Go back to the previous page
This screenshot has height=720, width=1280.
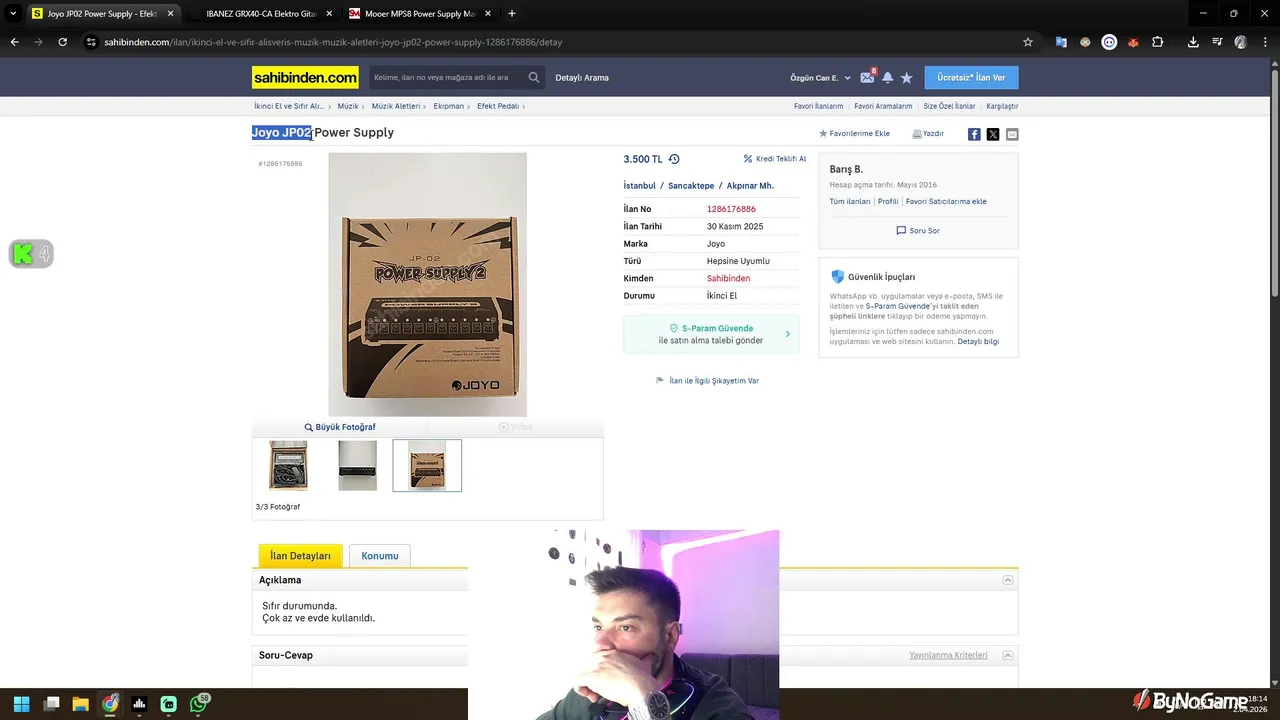click(x=14, y=42)
